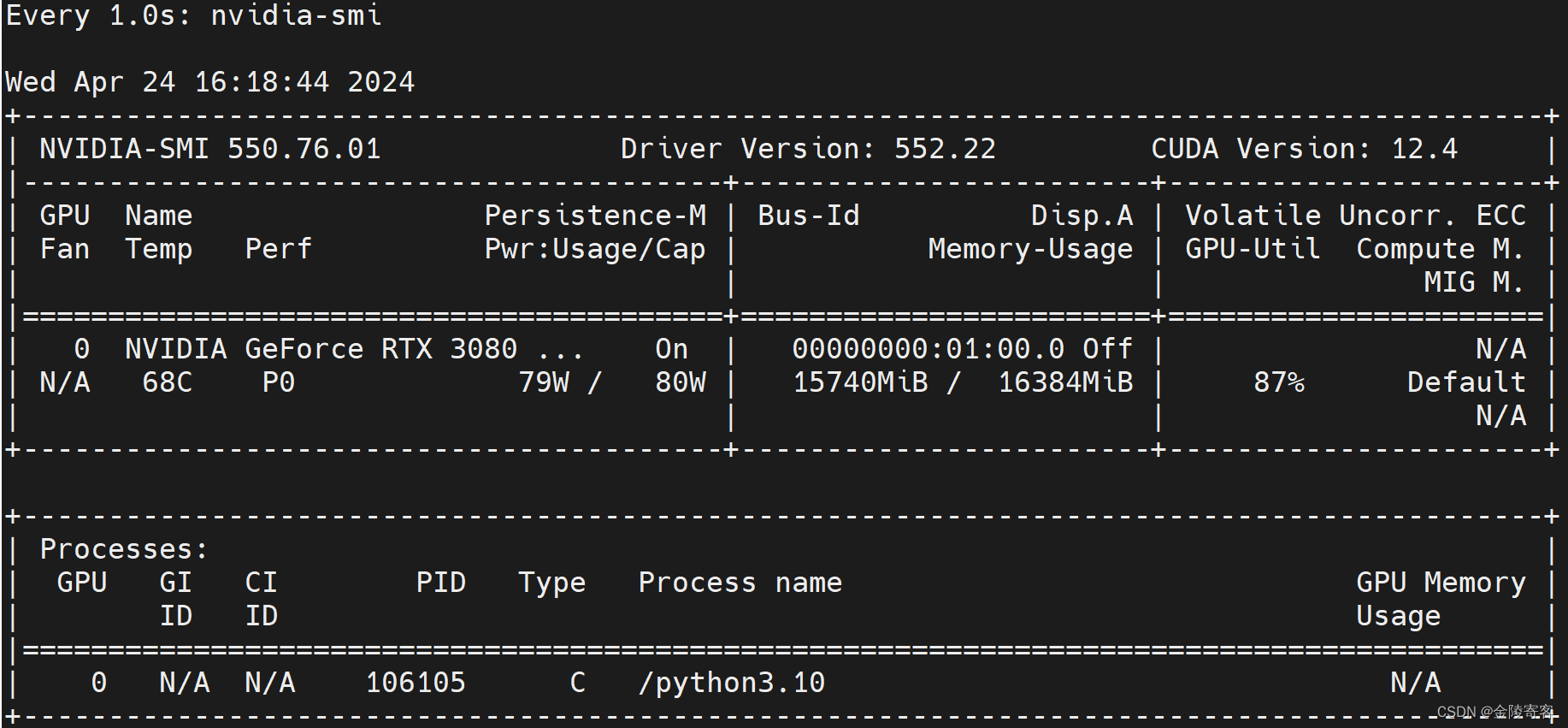Select the timestamp 'Wed Apr 24 16:18:44 2024'
This screenshot has height=728, width=1568.
pyautogui.click(x=210, y=82)
